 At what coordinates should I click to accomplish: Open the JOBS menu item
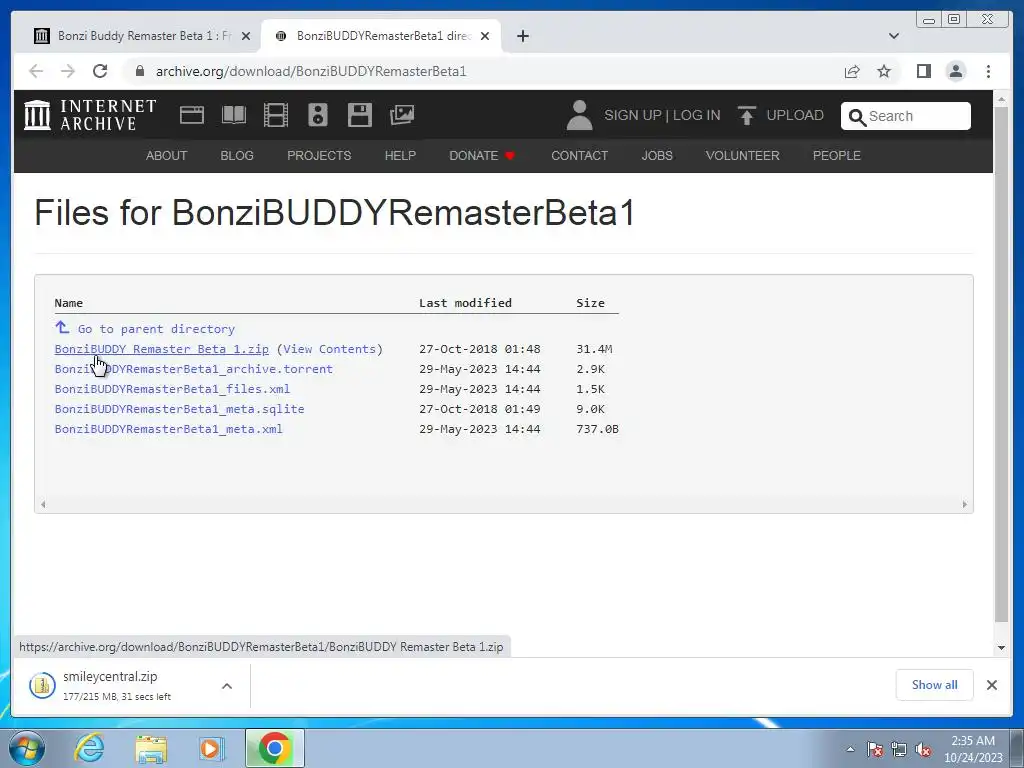(x=657, y=155)
